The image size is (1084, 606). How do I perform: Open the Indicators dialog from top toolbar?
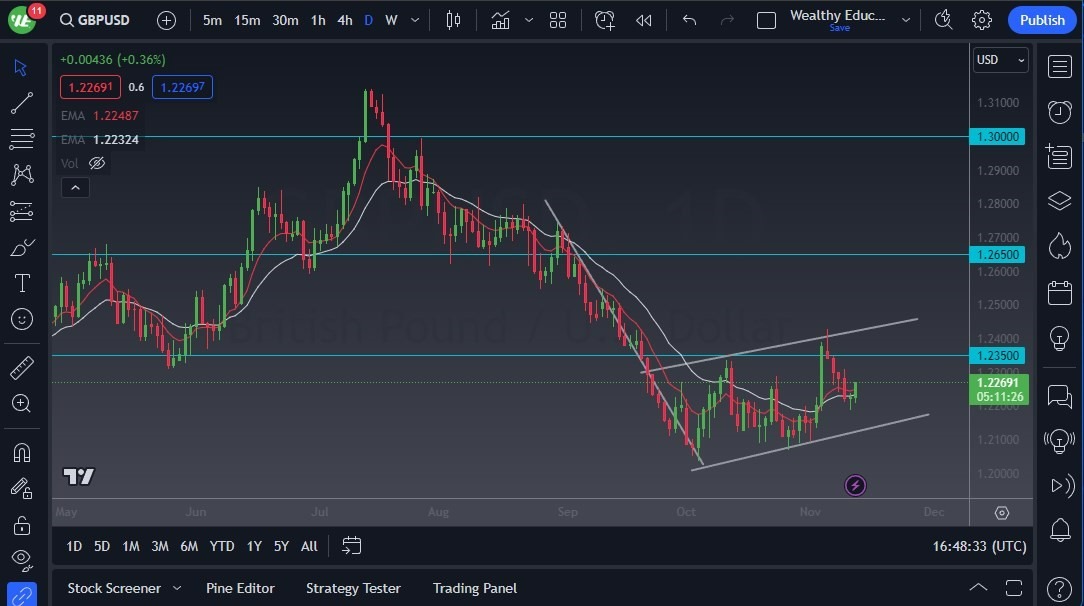click(500, 19)
